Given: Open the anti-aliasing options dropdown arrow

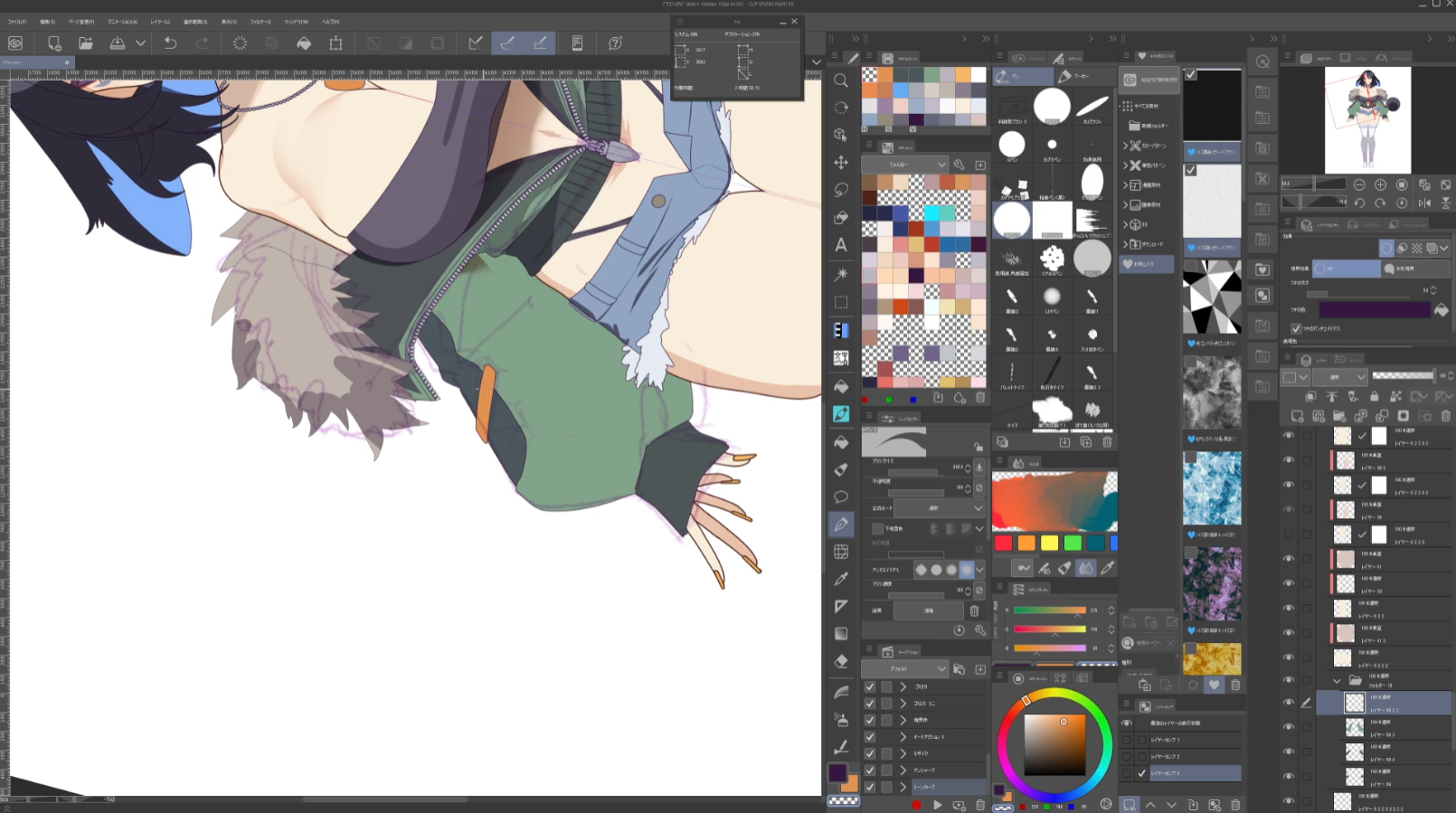Looking at the screenshot, I should [x=979, y=570].
